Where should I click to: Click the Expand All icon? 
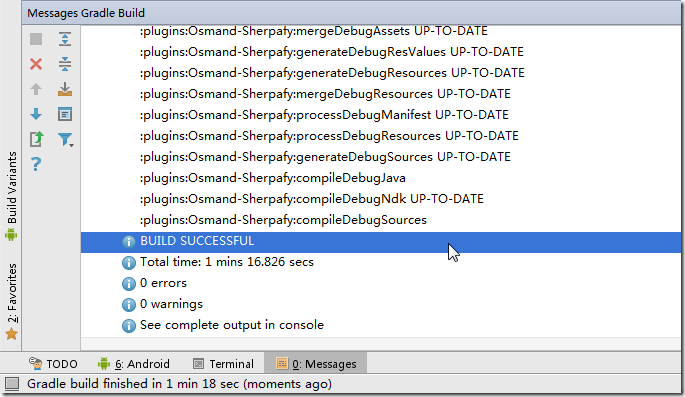click(65, 39)
